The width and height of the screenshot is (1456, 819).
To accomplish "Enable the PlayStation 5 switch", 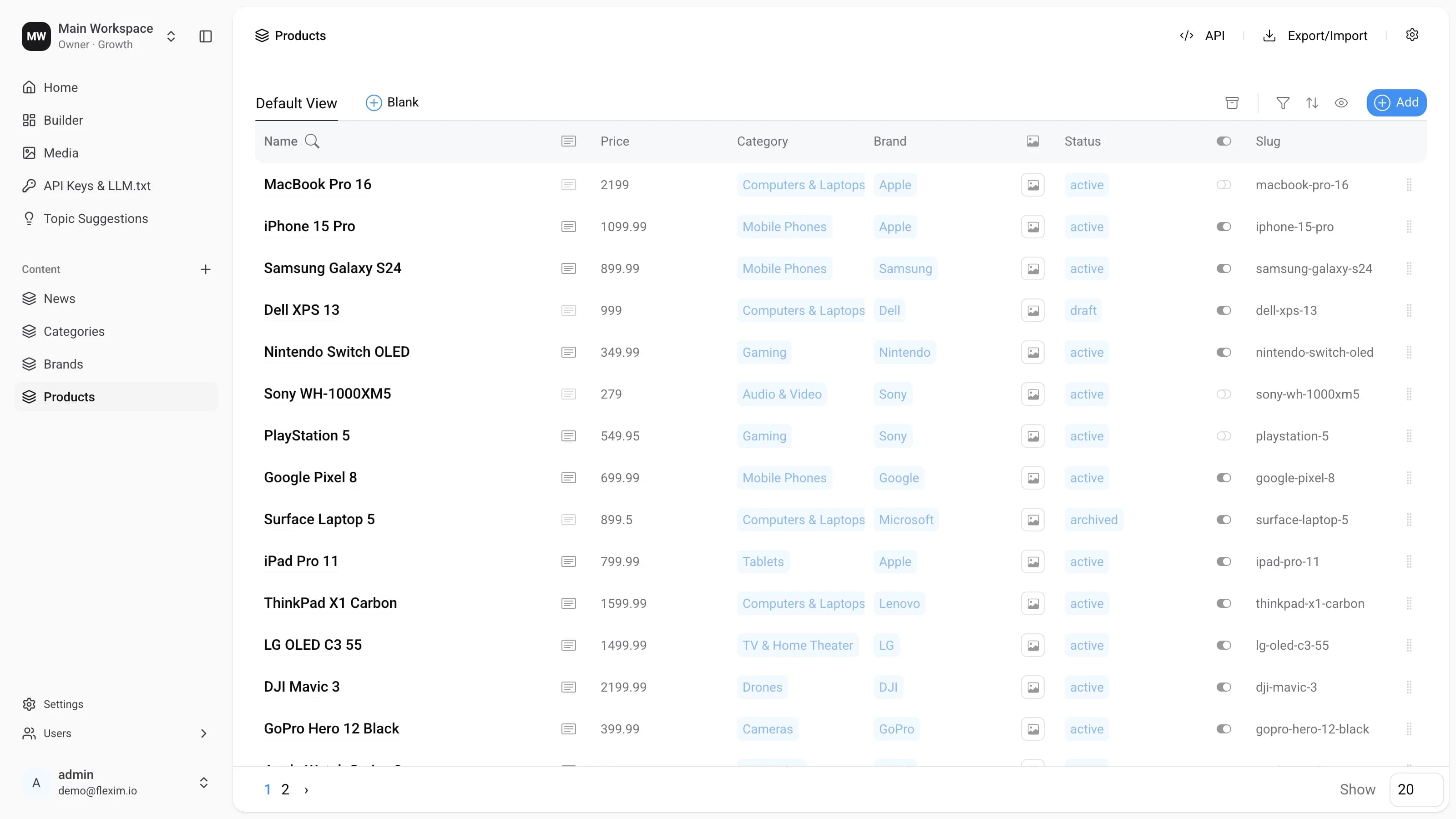I will click(1223, 436).
